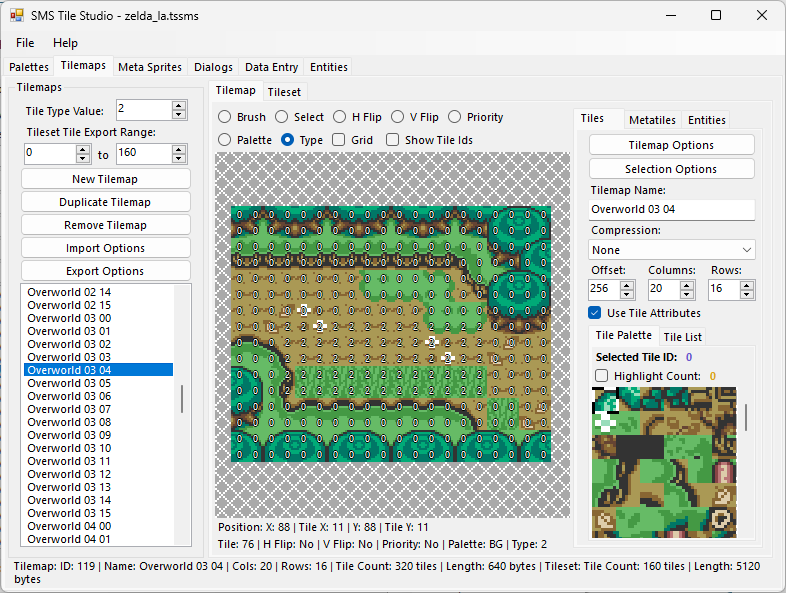Click the Offset number field
The height and width of the screenshot is (593, 786).
604,289
